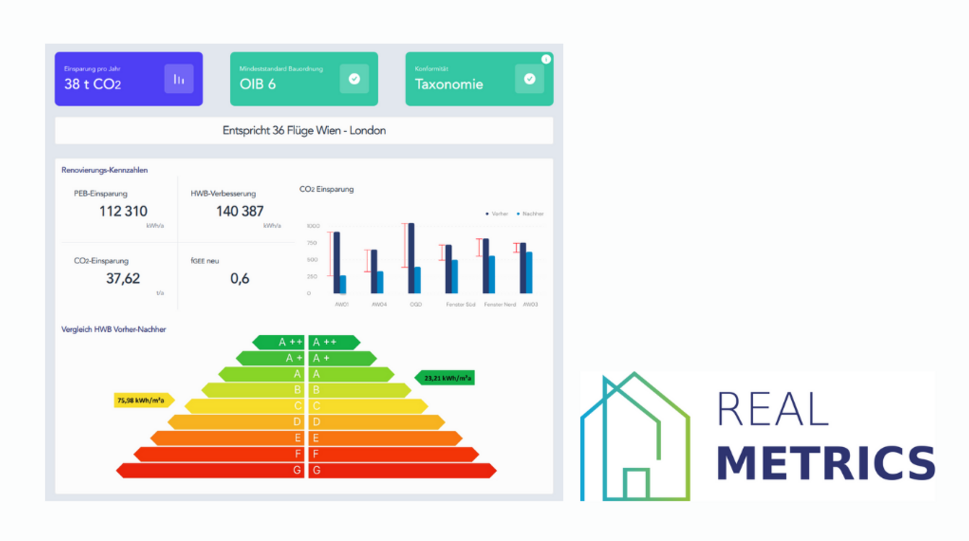Click the Entspricht 36 Flüge Wien - London banner
969x541 pixels.
304,130
